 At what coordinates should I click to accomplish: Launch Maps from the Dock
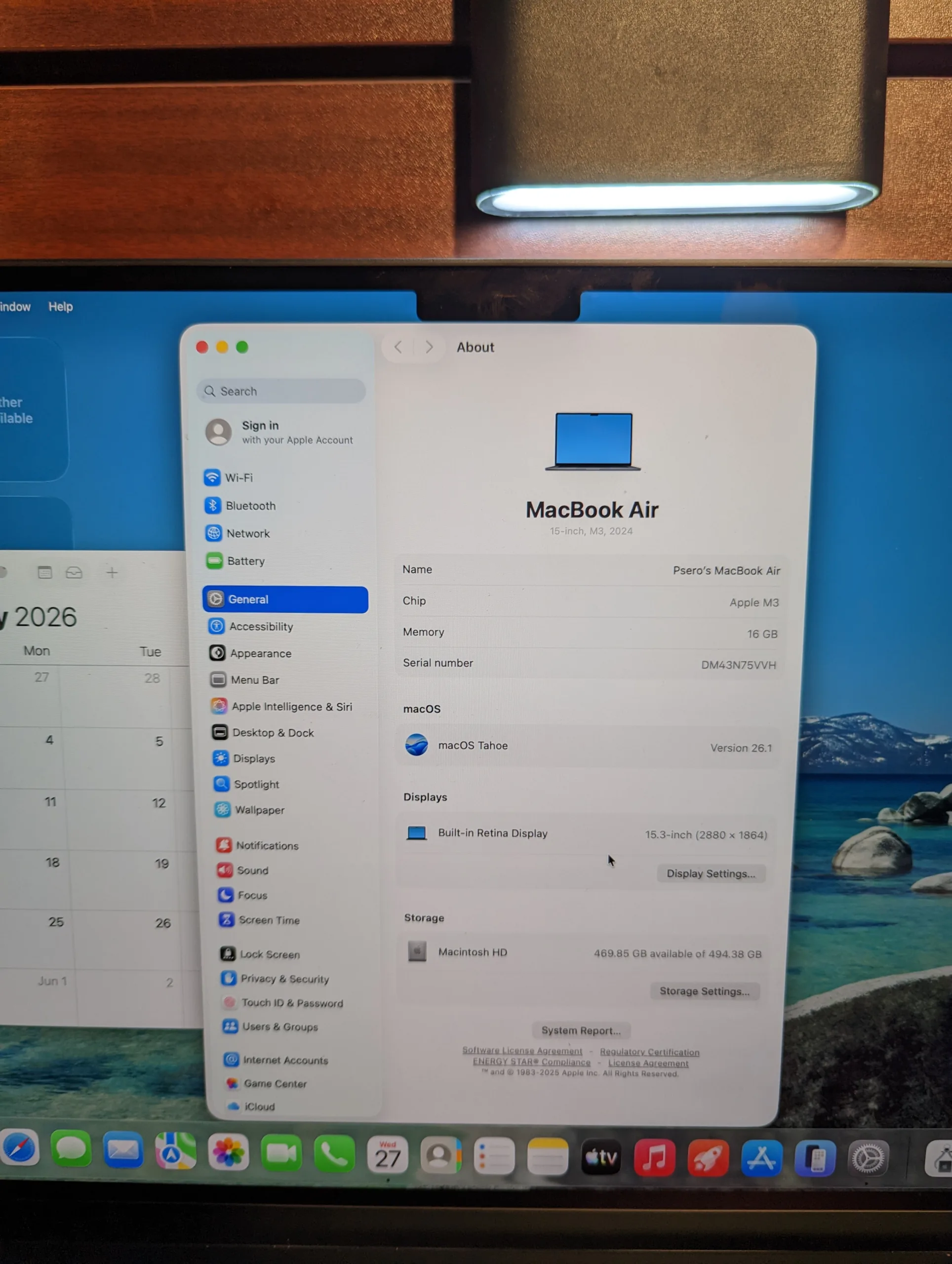click(175, 1151)
